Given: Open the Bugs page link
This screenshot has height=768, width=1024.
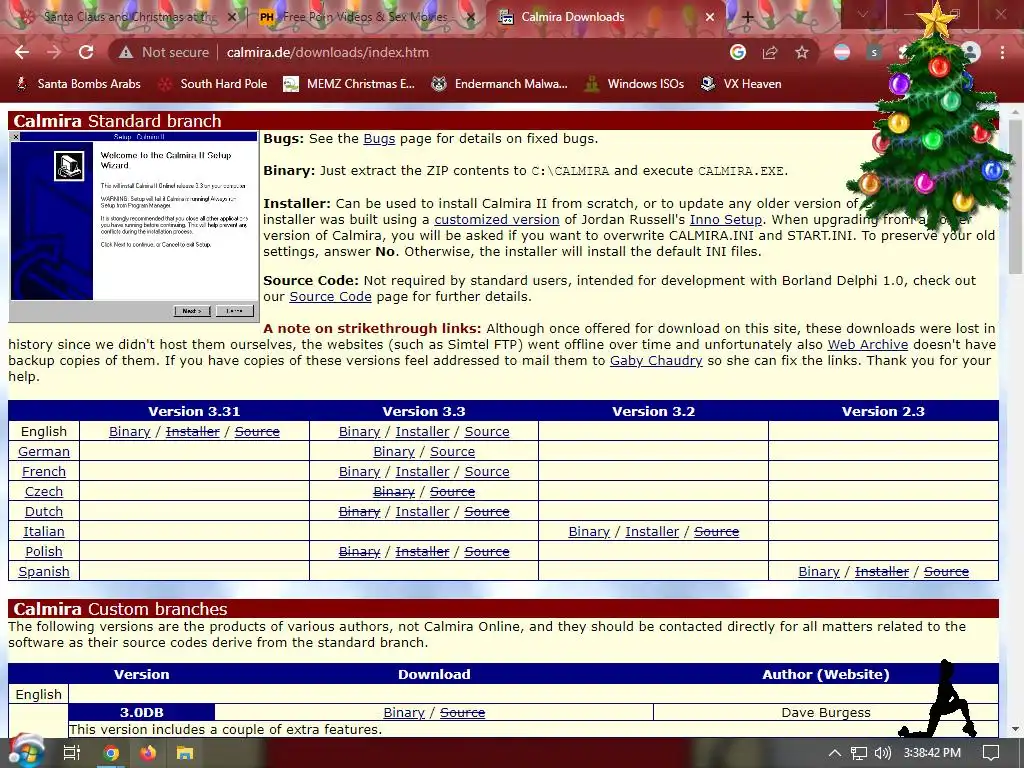Looking at the screenshot, I should pyautogui.click(x=379, y=138).
